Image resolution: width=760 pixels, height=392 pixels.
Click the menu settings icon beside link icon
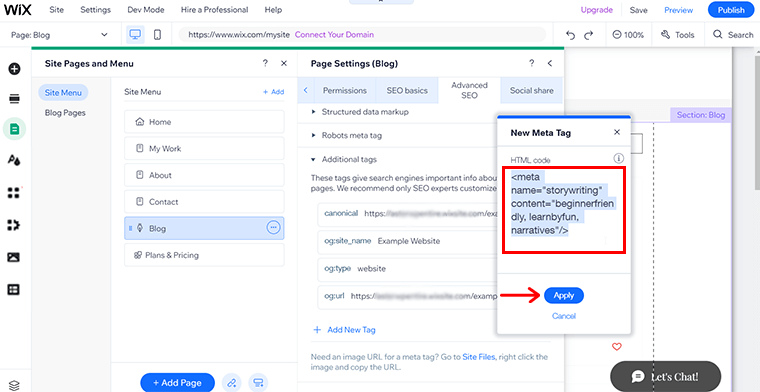tap(258, 383)
